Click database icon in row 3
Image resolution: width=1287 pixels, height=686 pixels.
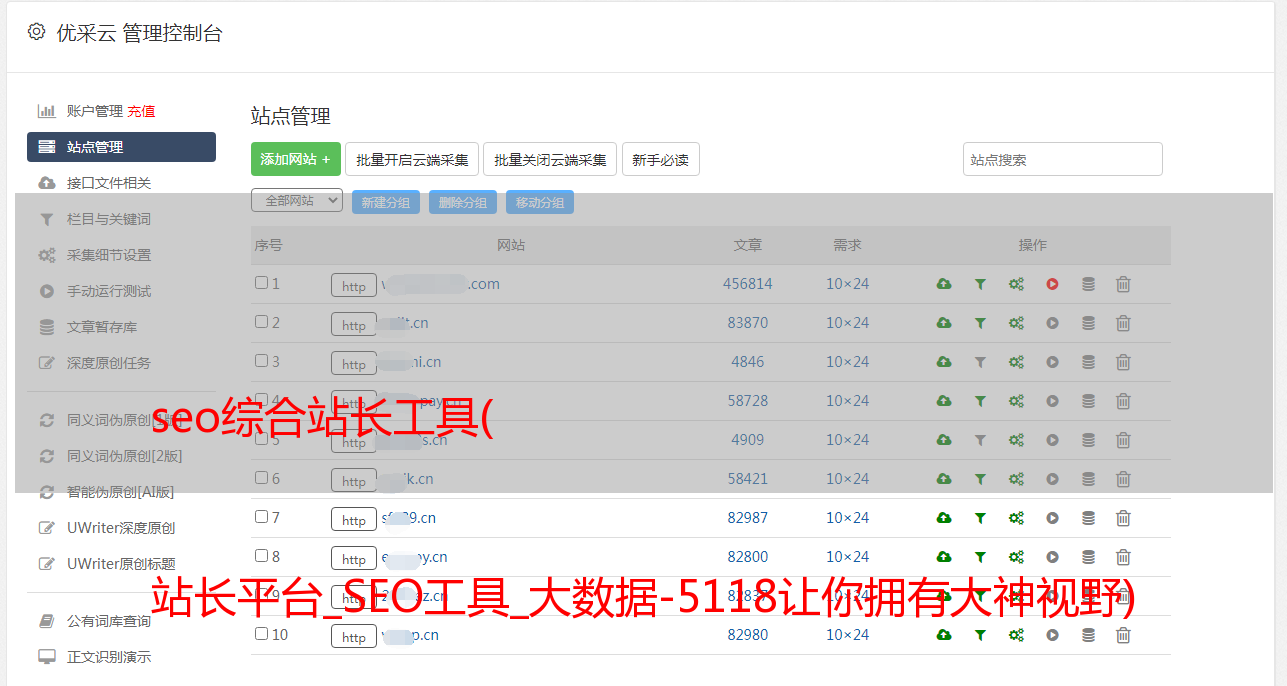(1088, 362)
